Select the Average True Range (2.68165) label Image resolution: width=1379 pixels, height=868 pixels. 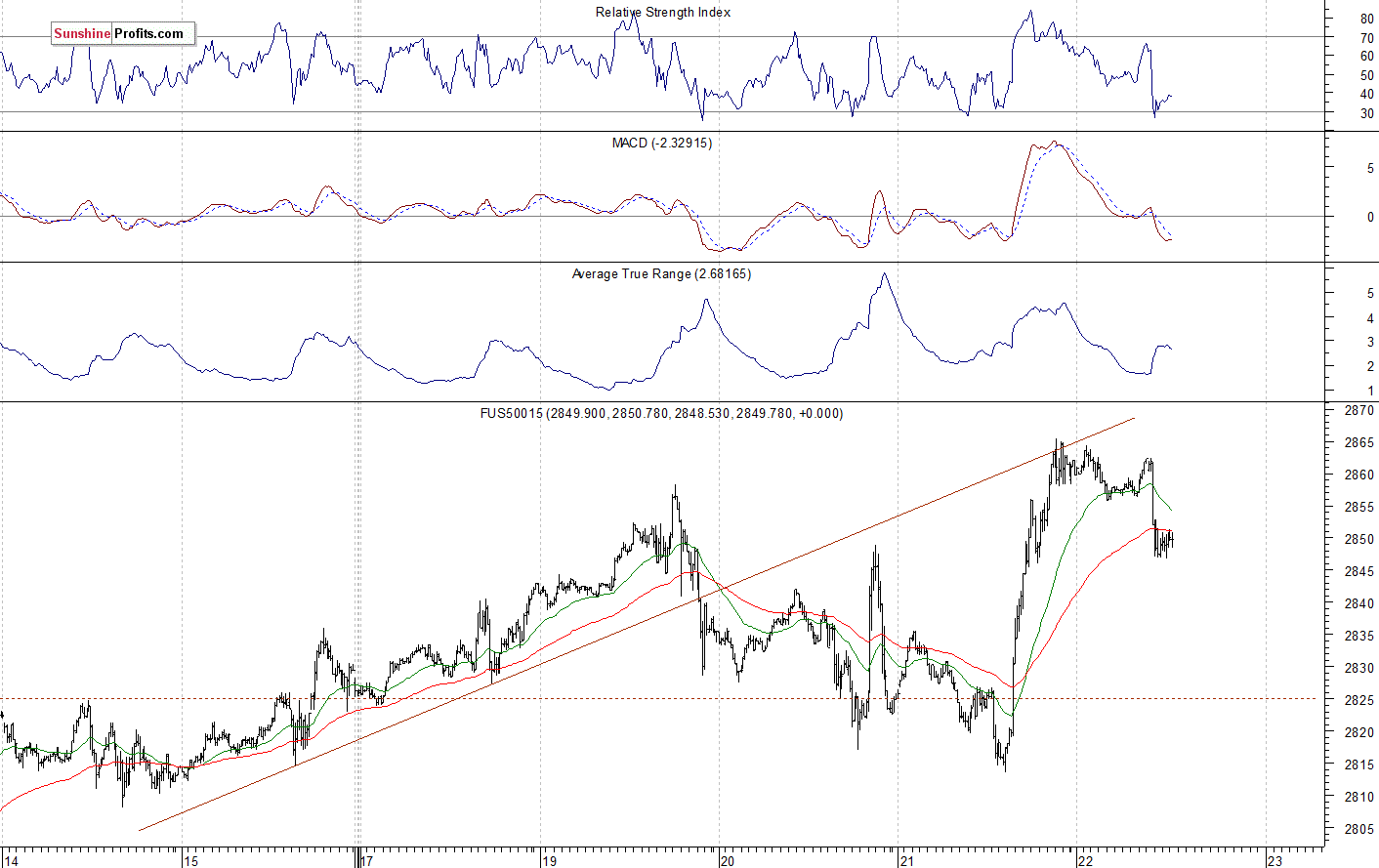coord(662,274)
